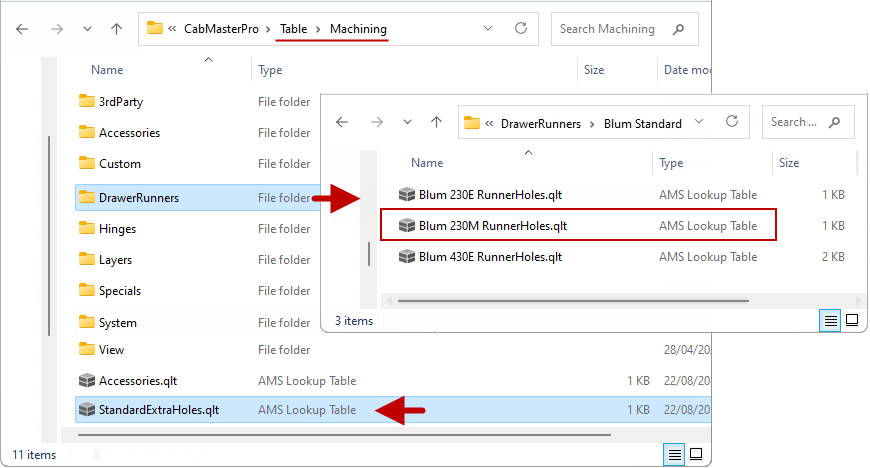Viewport: 870px width, 468px height.
Task: Click the Machining breadcrumb segment
Action: [358, 29]
